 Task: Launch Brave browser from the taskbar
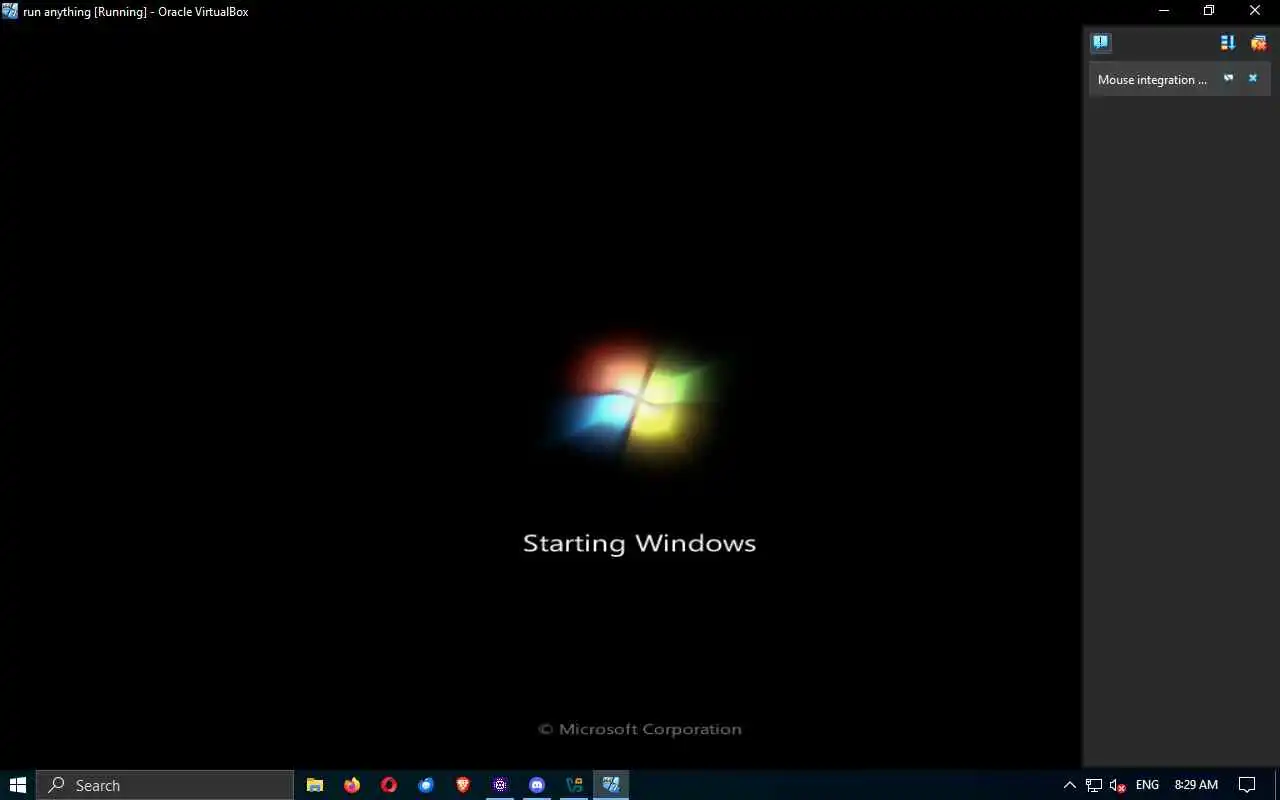[x=463, y=785]
